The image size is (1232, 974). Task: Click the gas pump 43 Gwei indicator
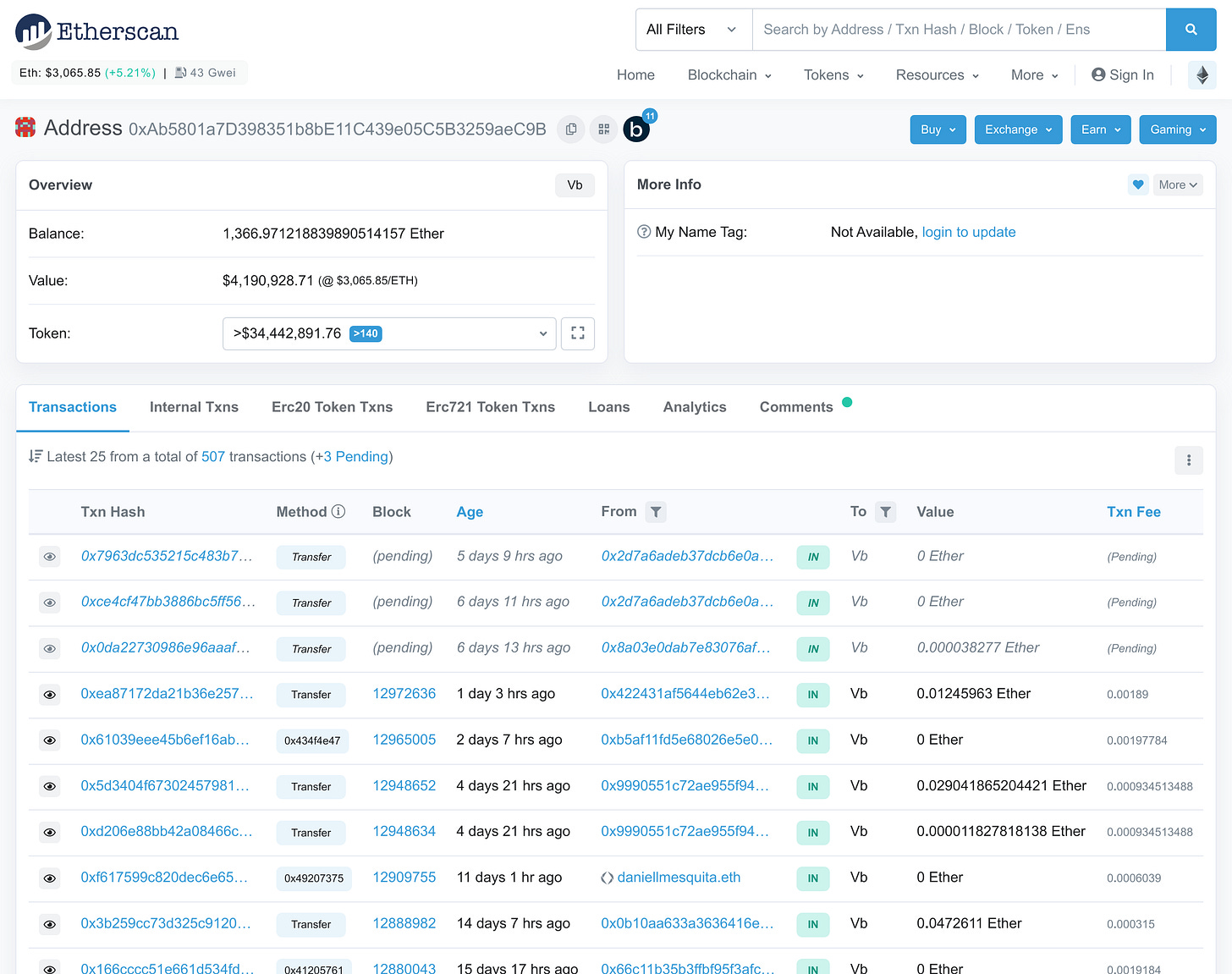tap(206, 73)
